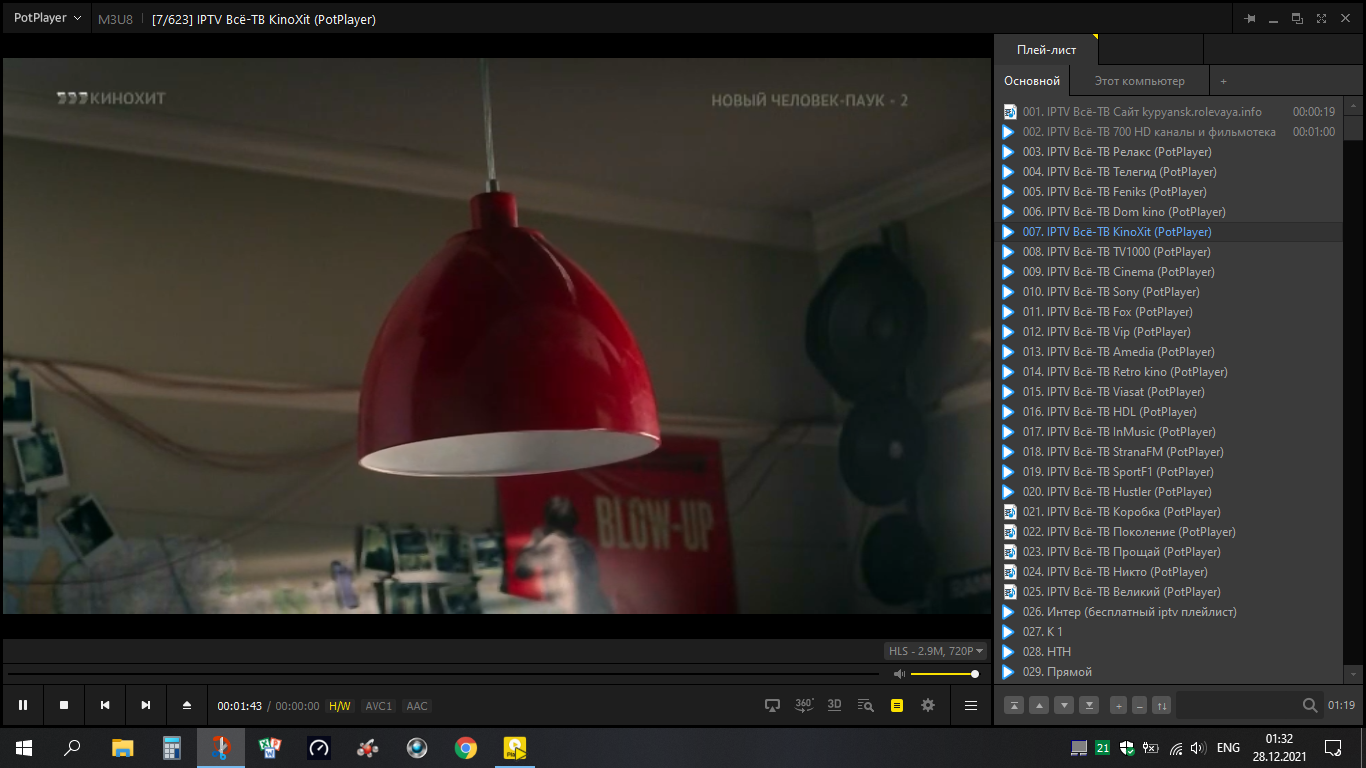The image size is (1366, 768).
Task: Click the AAC audio codec badge
Action: pyautogui.click(x=417, y=706)
